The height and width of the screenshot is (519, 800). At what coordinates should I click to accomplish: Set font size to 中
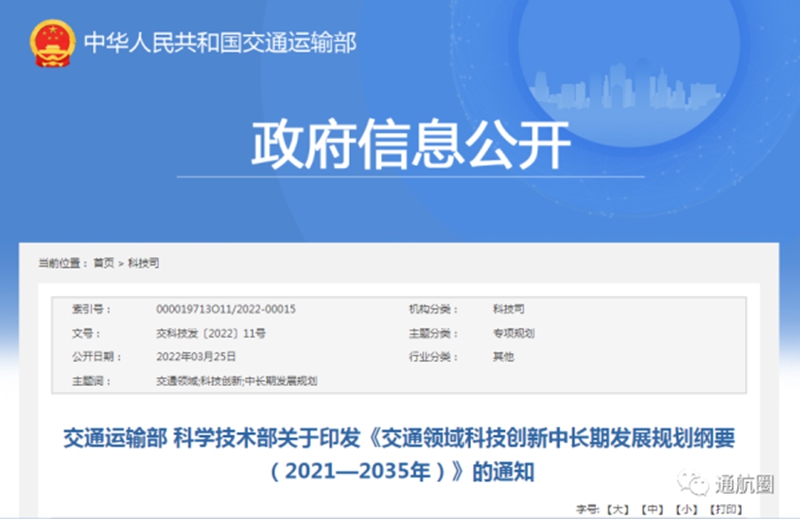652,510
